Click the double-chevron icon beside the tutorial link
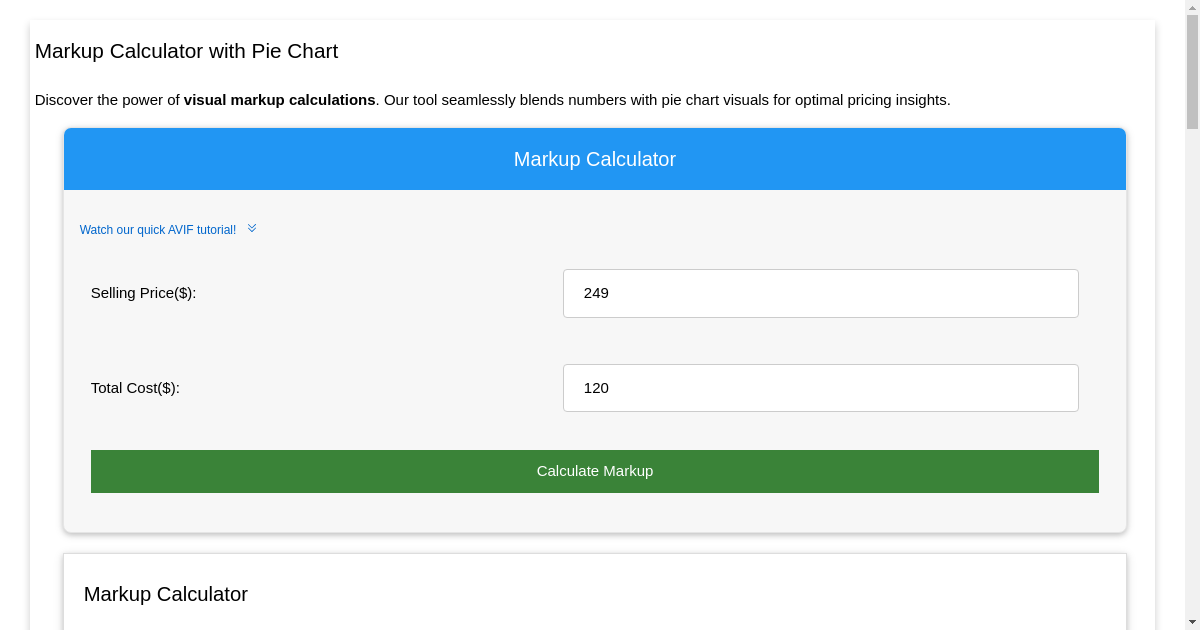Image resolution: width=1200 pixels, height=630 pixels. click(x=251, y=228)
